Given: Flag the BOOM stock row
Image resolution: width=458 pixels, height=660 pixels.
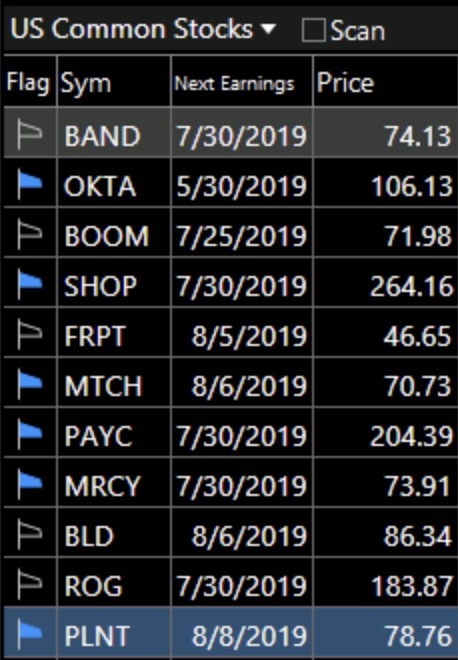Looking at the screenshot, I should pos(29,234).
